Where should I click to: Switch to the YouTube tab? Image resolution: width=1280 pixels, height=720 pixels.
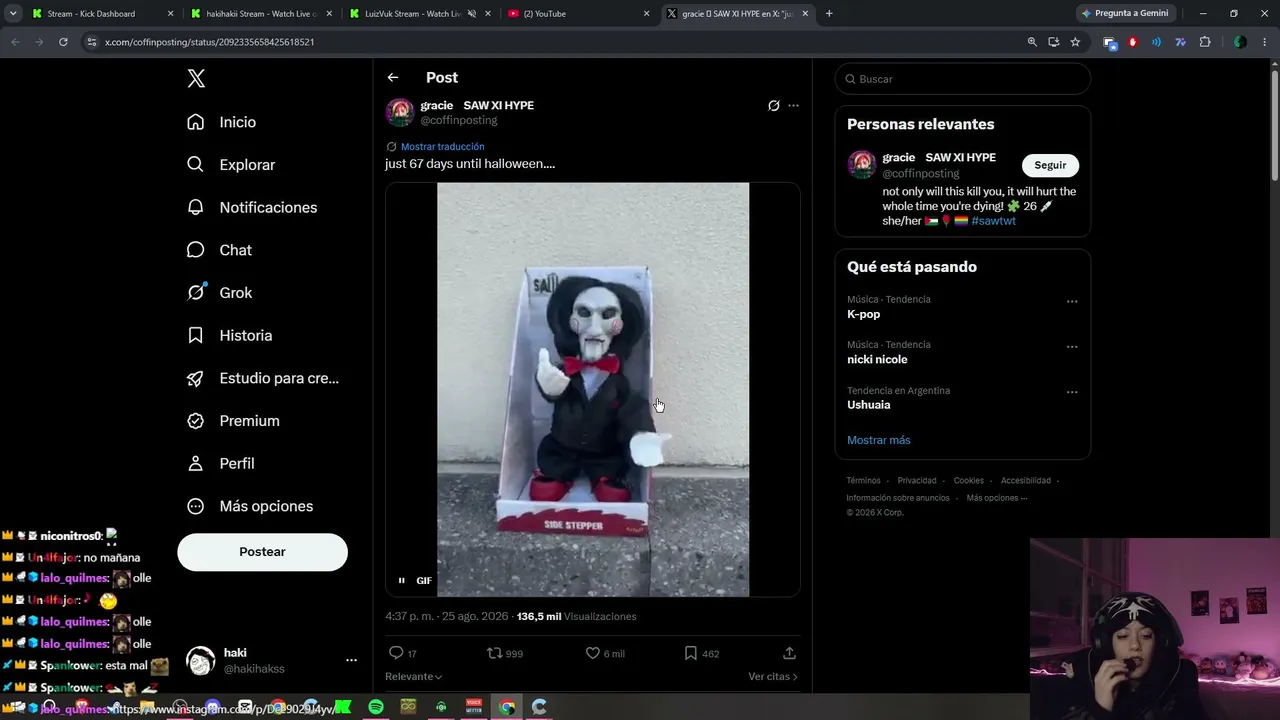[x=577, y=14]
